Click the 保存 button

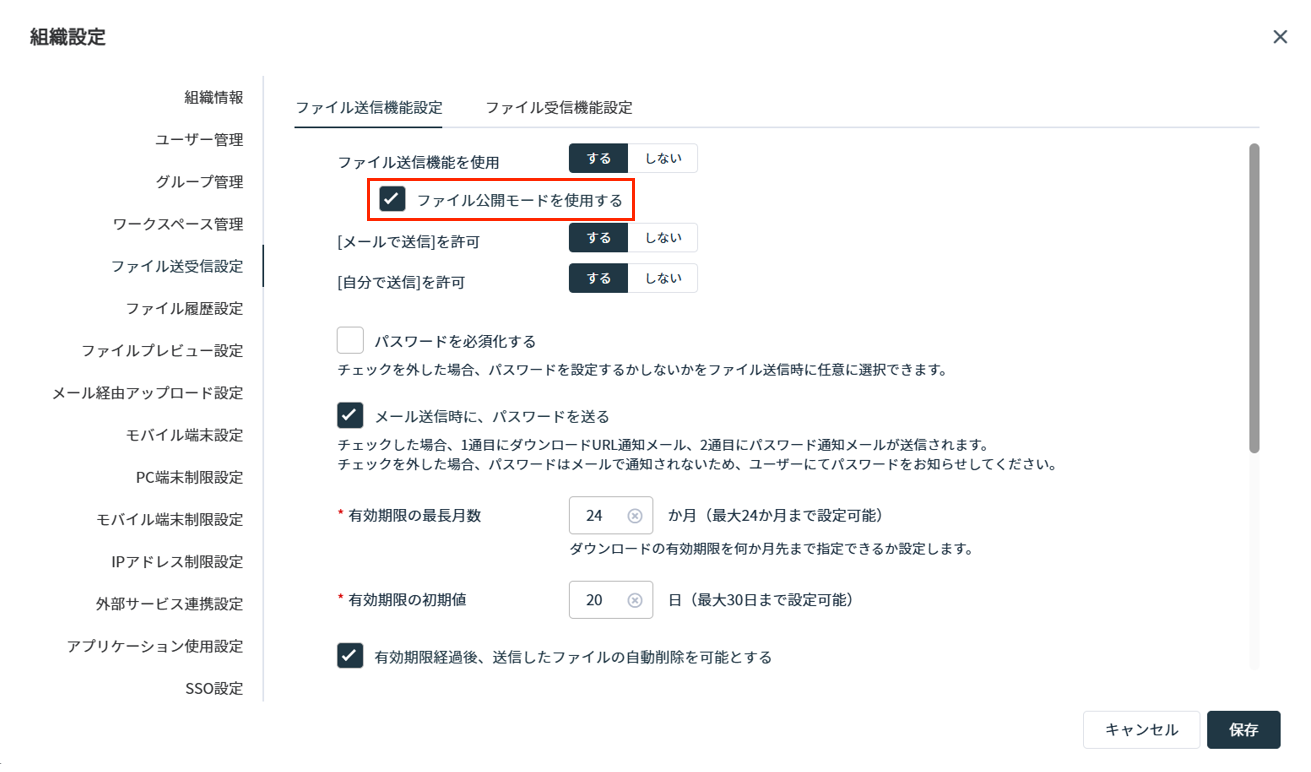(1243, 730)
